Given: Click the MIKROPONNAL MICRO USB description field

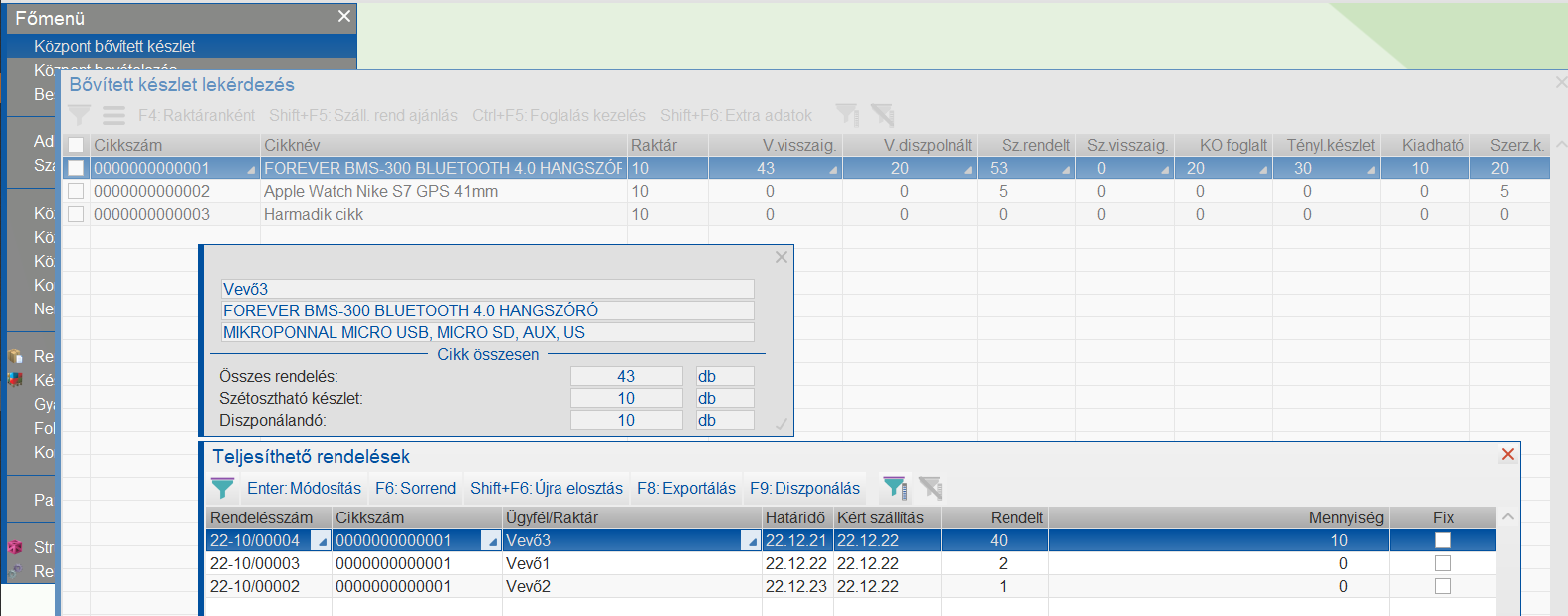Looking at the screenshot, I should click(x=488, y=332).
